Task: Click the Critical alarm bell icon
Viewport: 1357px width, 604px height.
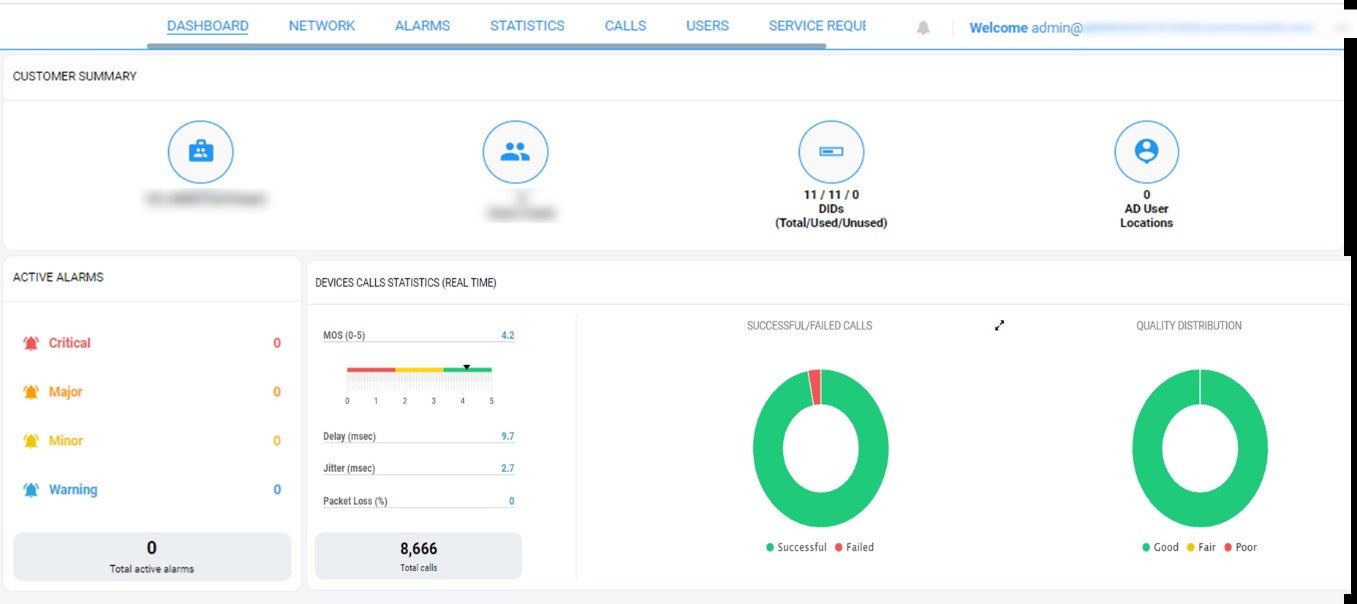Action: pyautogui.click(x=32, y=342)
